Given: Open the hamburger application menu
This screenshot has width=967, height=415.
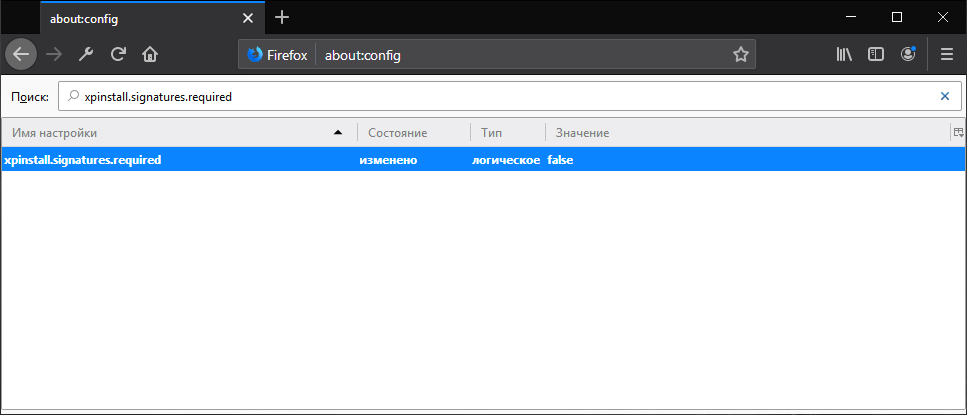Looking at the screenshot, I should click(947, 54).
